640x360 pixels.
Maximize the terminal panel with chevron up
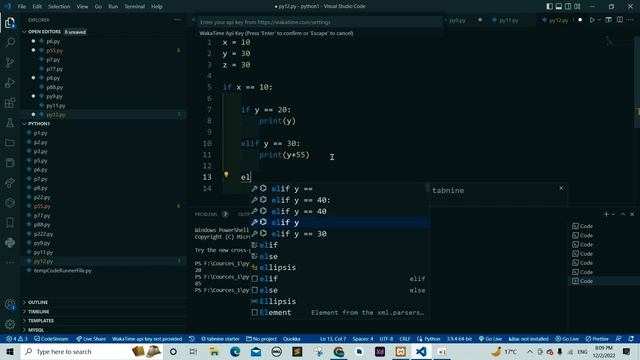623,214
